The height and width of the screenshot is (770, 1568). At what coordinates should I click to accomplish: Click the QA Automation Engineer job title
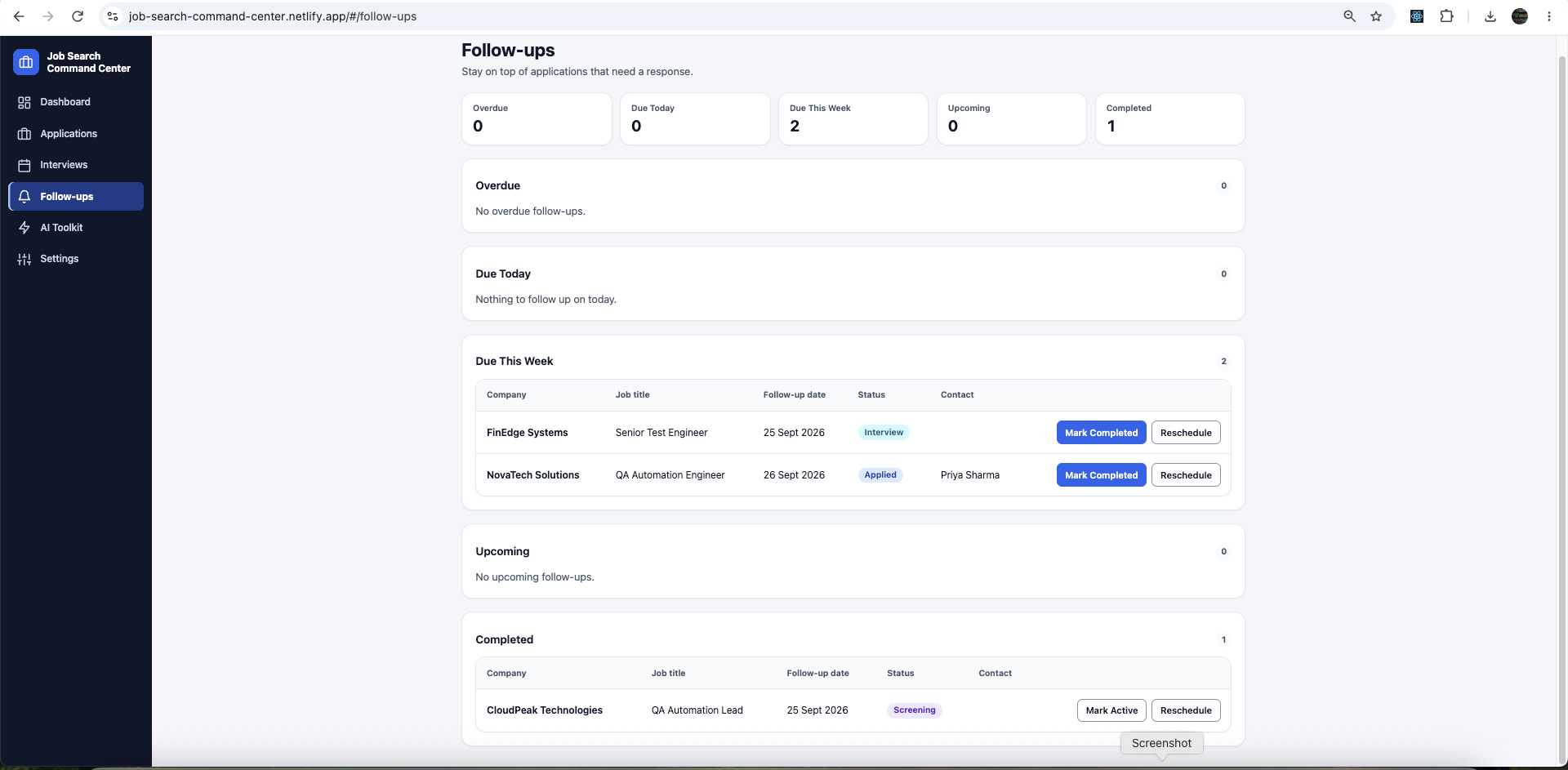[x=670, y=475]
